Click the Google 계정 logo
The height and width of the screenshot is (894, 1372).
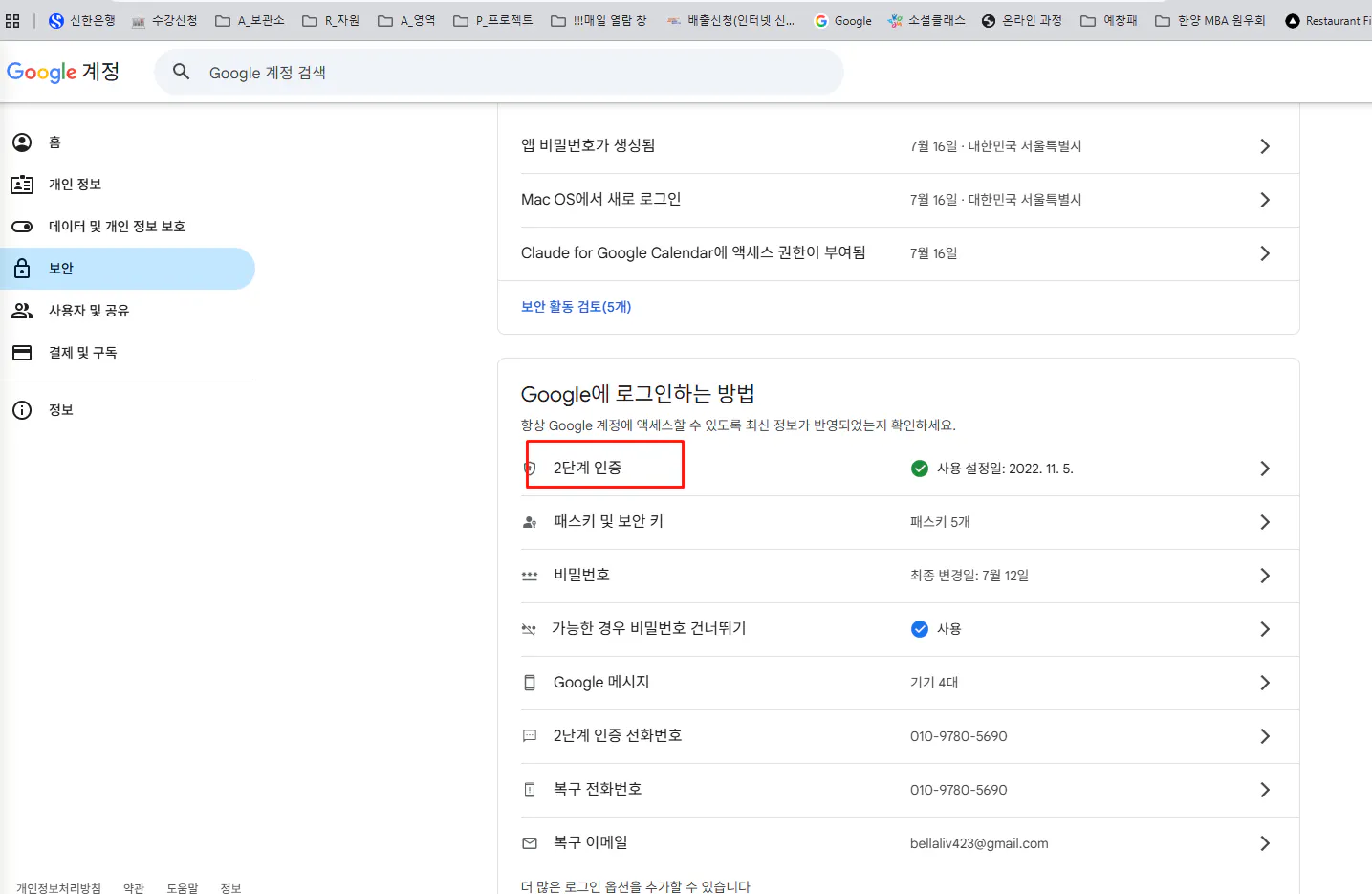click(x=63, y=72)
